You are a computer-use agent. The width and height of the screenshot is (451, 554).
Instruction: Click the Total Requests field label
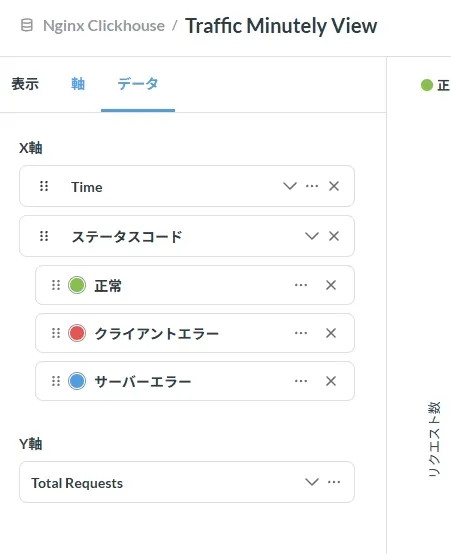click(77, 483)
